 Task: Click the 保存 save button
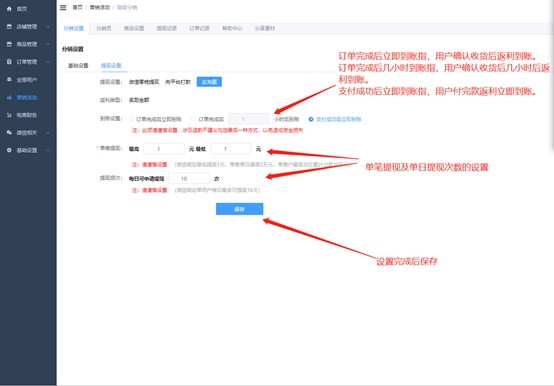[x=240, y=209]
